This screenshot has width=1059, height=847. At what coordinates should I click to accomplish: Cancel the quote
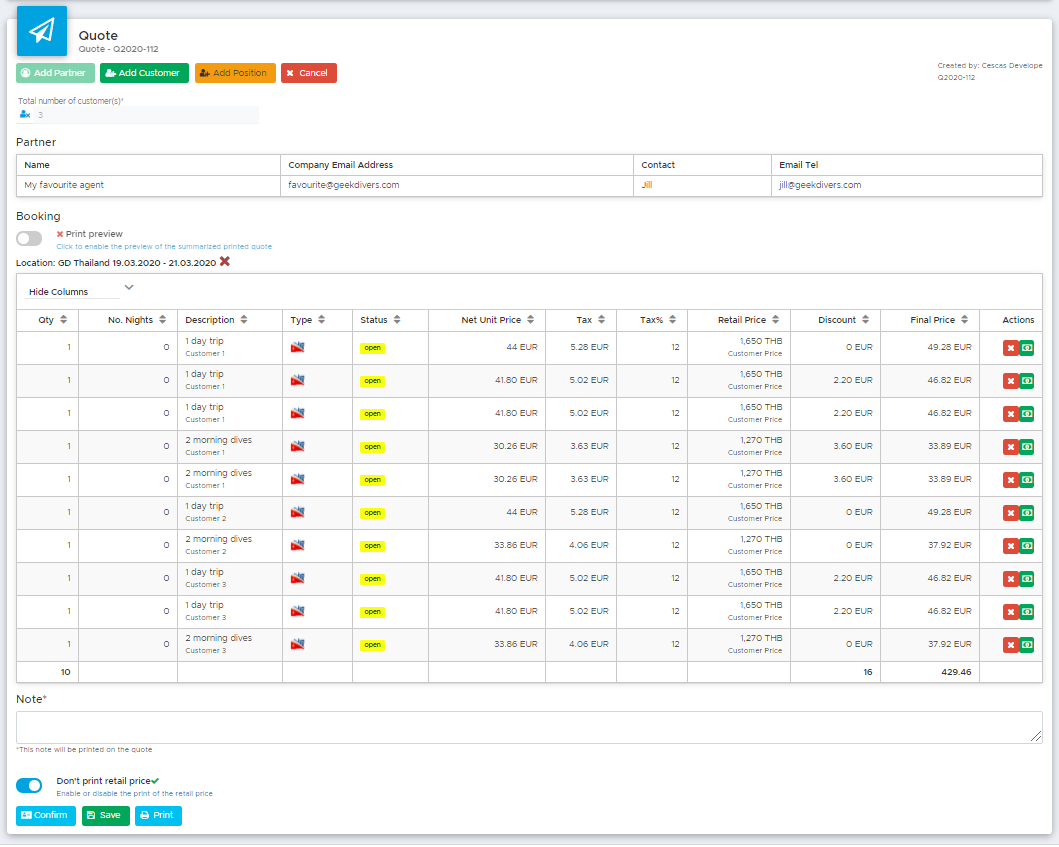click(x=309, y=73)
